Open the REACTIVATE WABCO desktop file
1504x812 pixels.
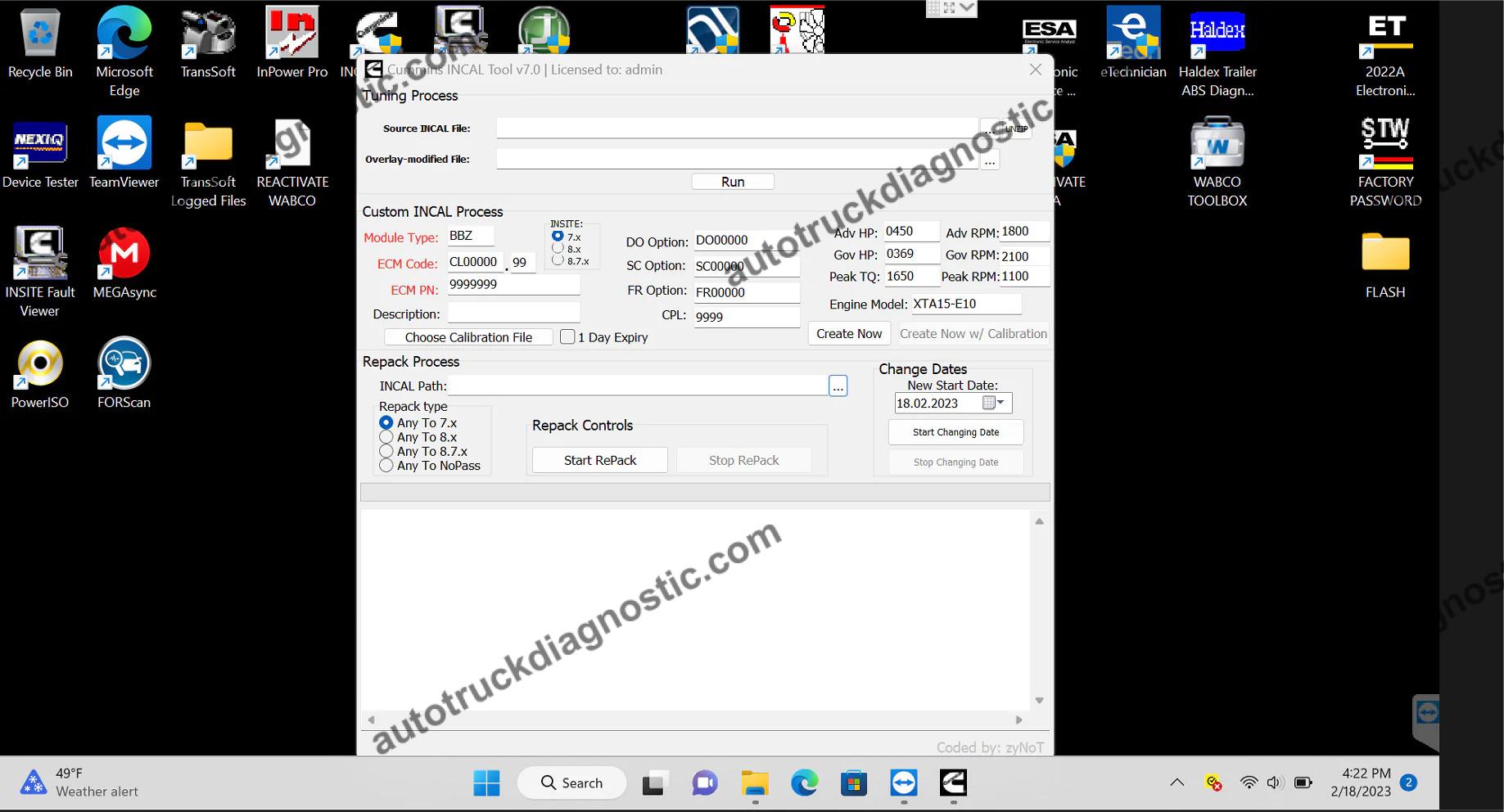292,163
